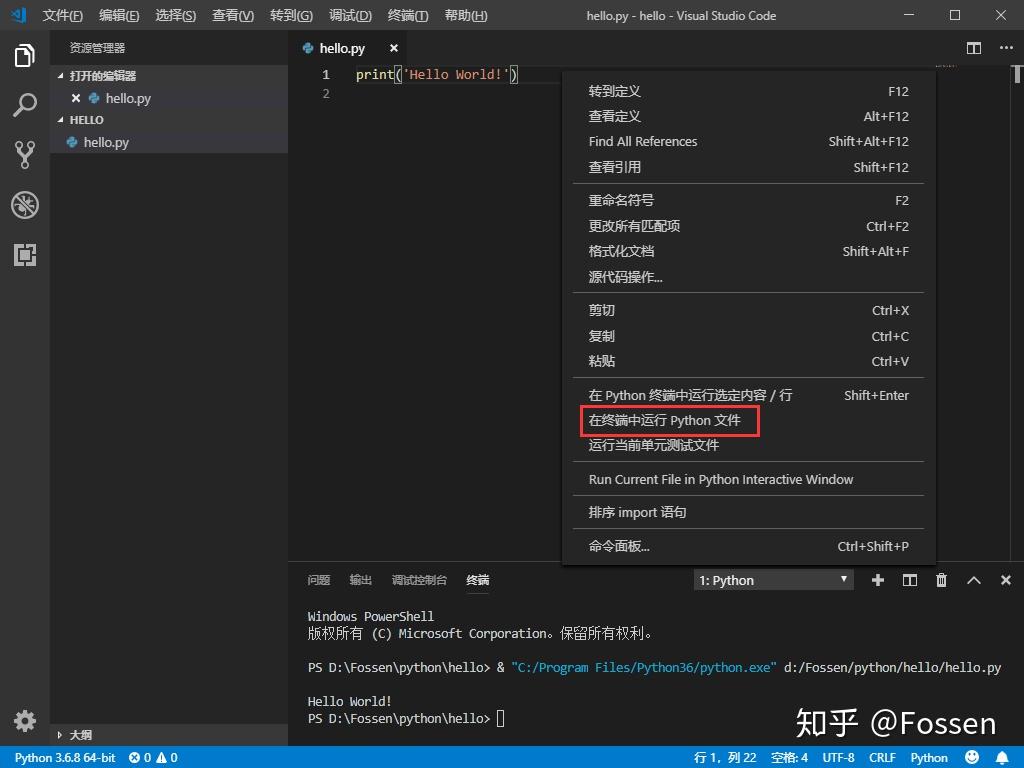The height and width of the screenshot is (768, 1024).
Task: Open the Run and Debug view
Action: [25, 205]
